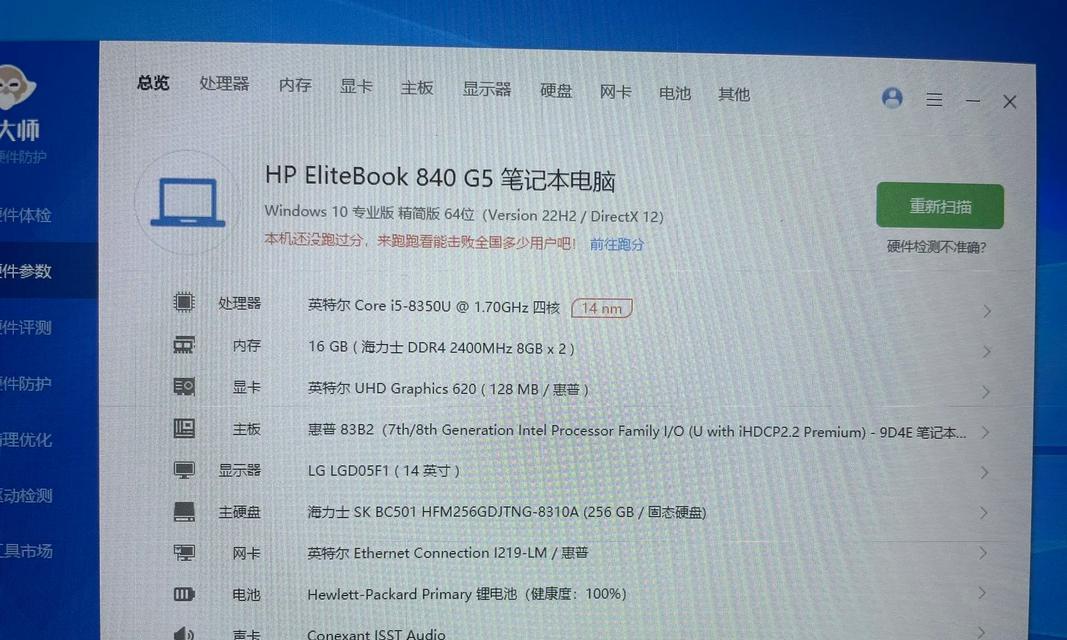Open the 其他 tab

pyautogui.click(x=734, y=95)
